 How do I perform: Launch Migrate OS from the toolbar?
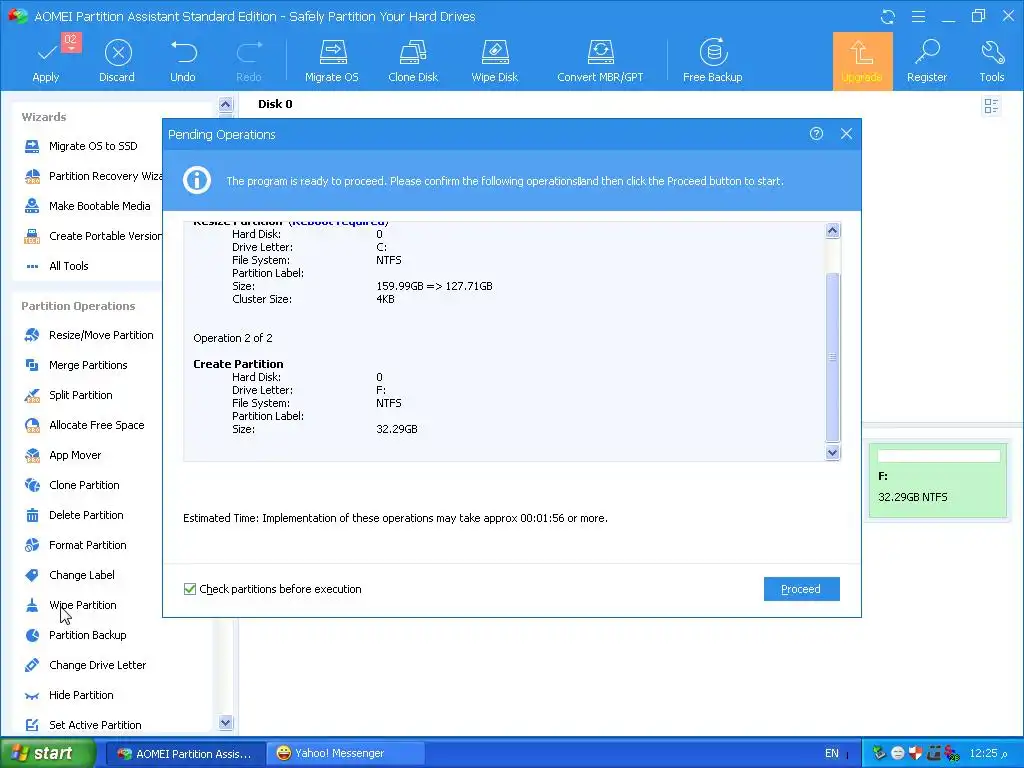(x=332, y=60)
